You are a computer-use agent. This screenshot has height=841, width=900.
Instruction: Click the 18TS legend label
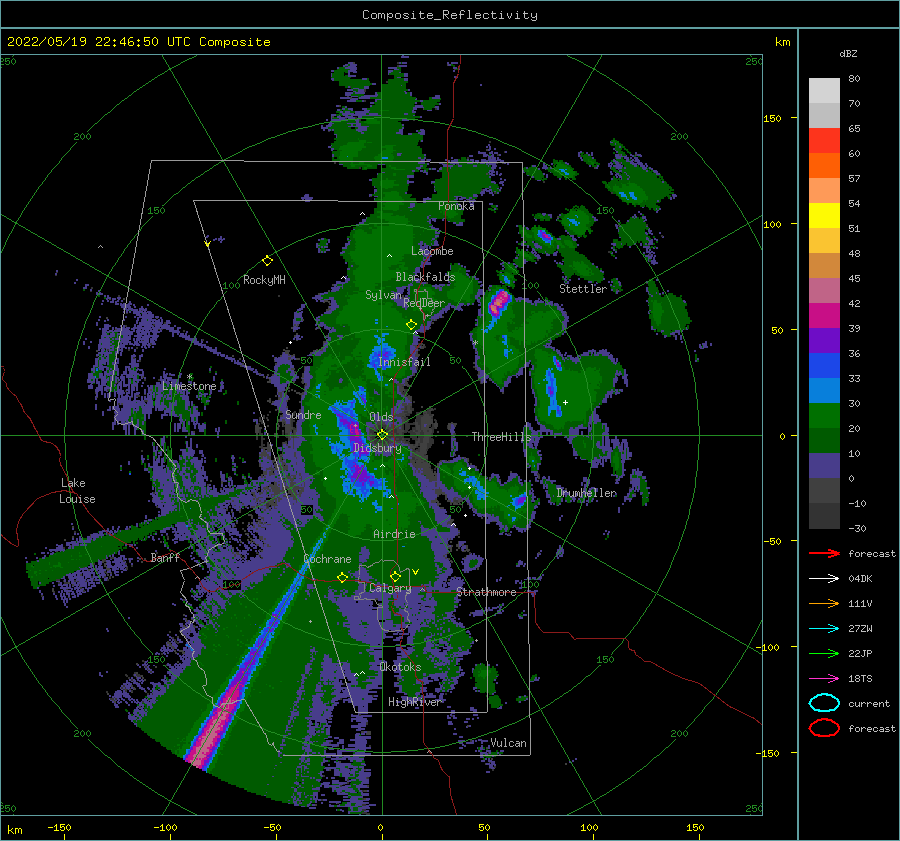point(860,679)
